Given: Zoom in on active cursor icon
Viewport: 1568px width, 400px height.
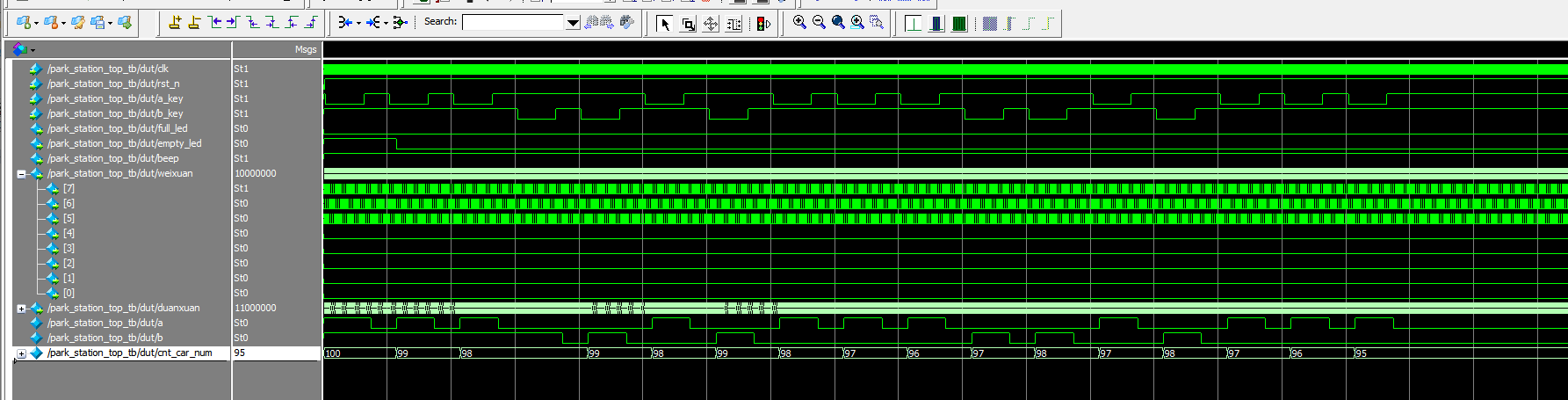Looking at the screenshot, I should (x=857, y=22).
